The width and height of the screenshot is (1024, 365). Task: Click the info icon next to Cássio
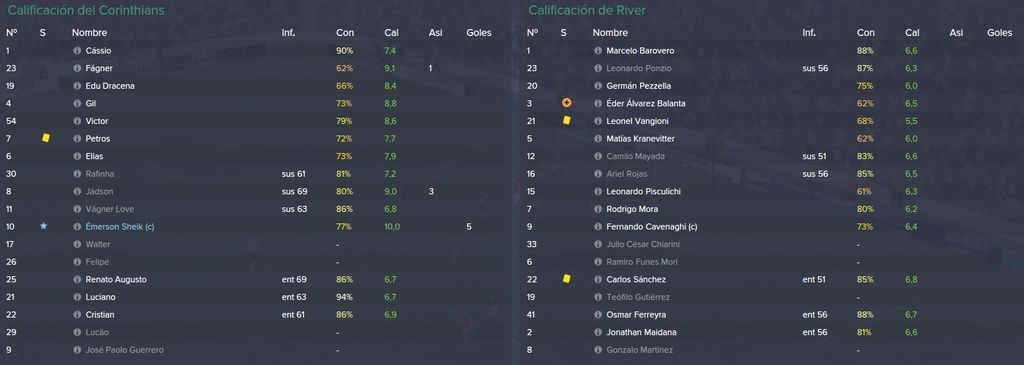click(77, 50)
